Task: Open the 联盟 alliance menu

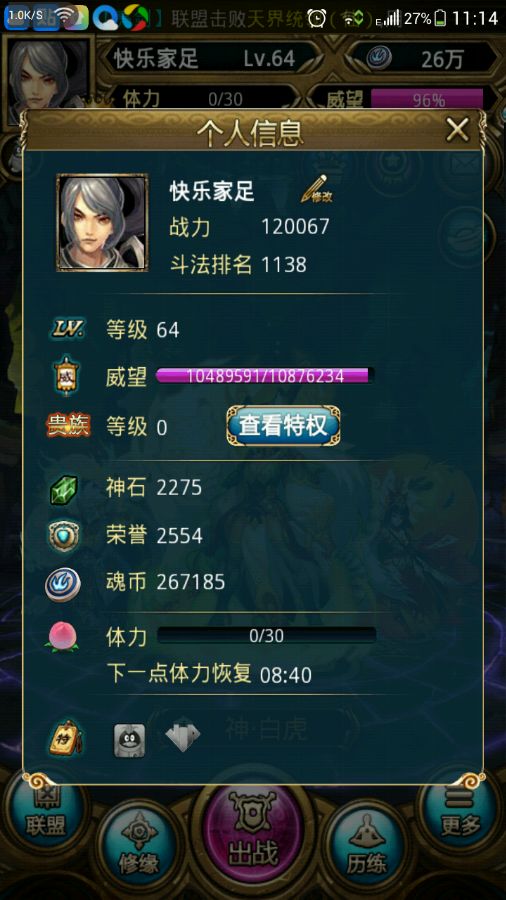Action: coord(45,815)
